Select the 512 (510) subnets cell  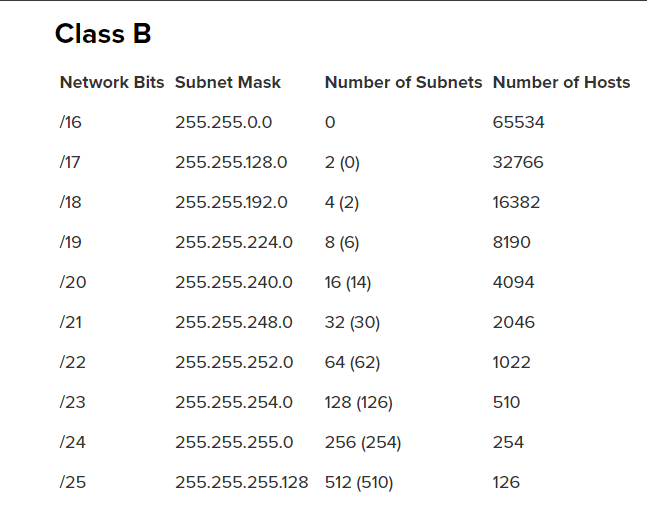359,483
